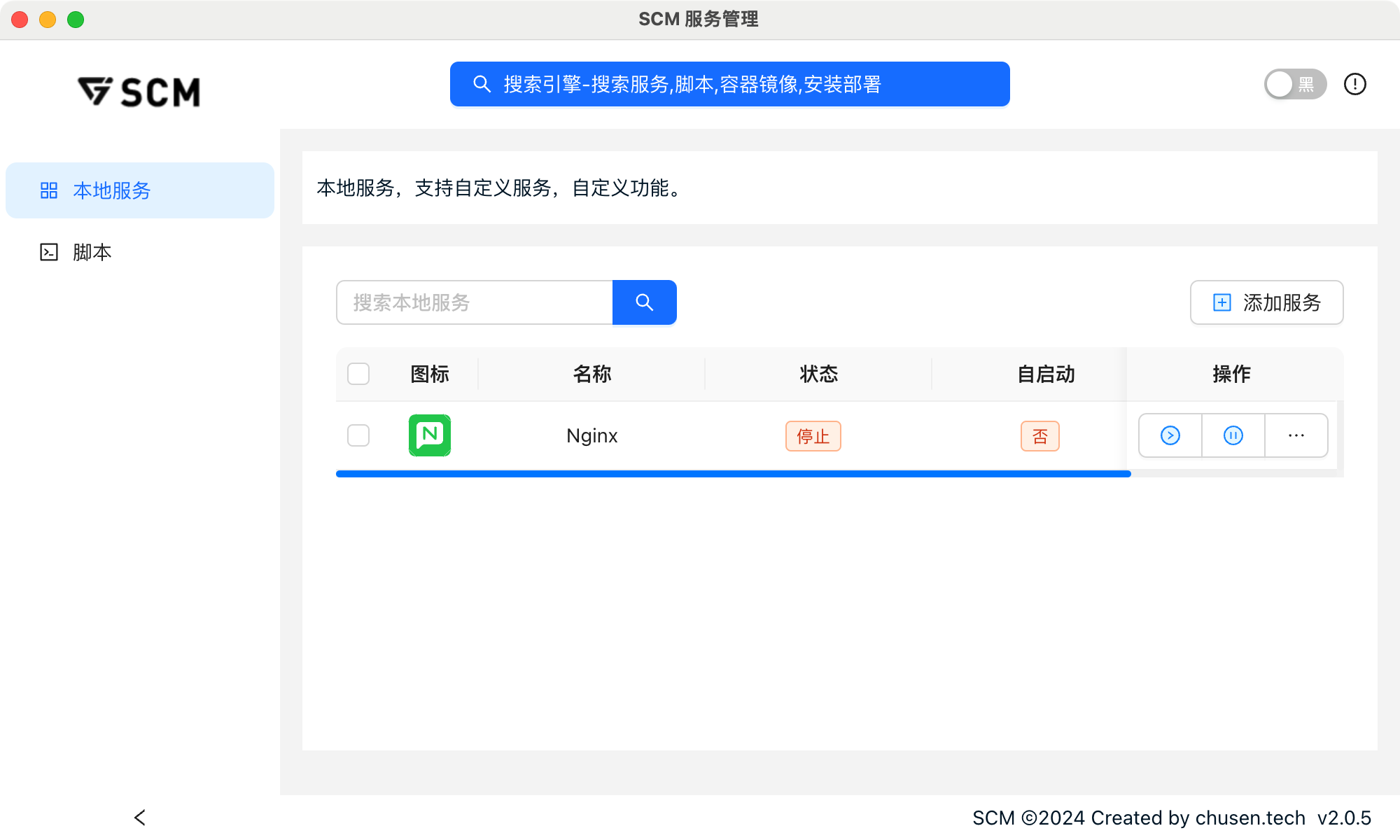Toggle the dark mode switch

tap(1294, 84)
